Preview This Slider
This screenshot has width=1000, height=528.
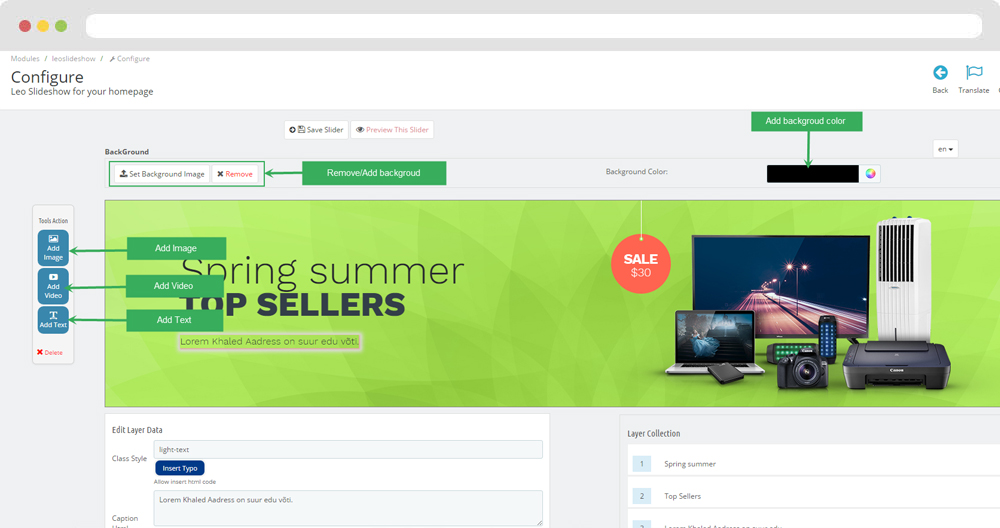[x=392, y=129]
